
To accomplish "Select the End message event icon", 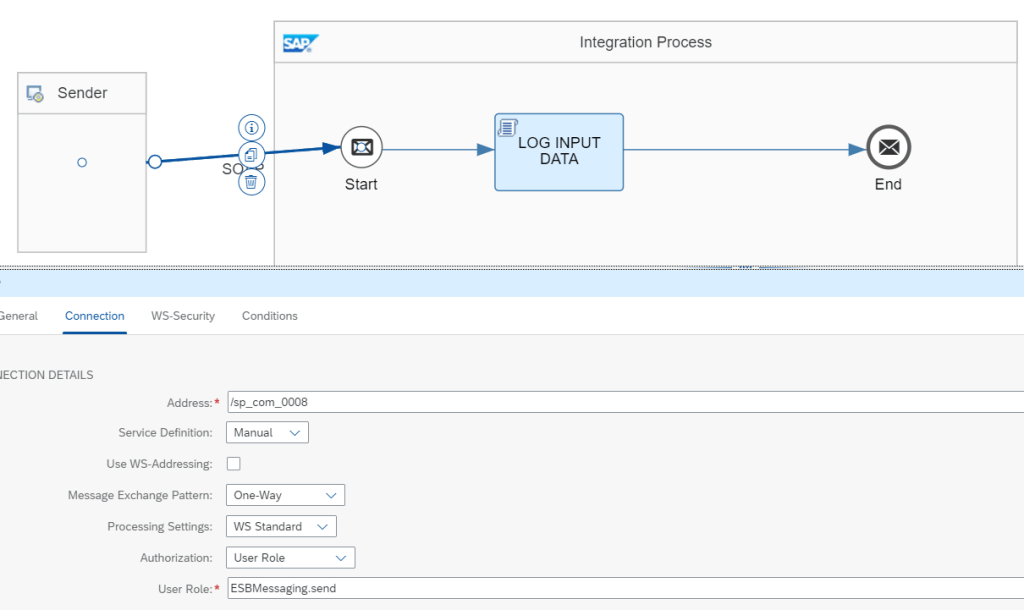I will [888, 148].
